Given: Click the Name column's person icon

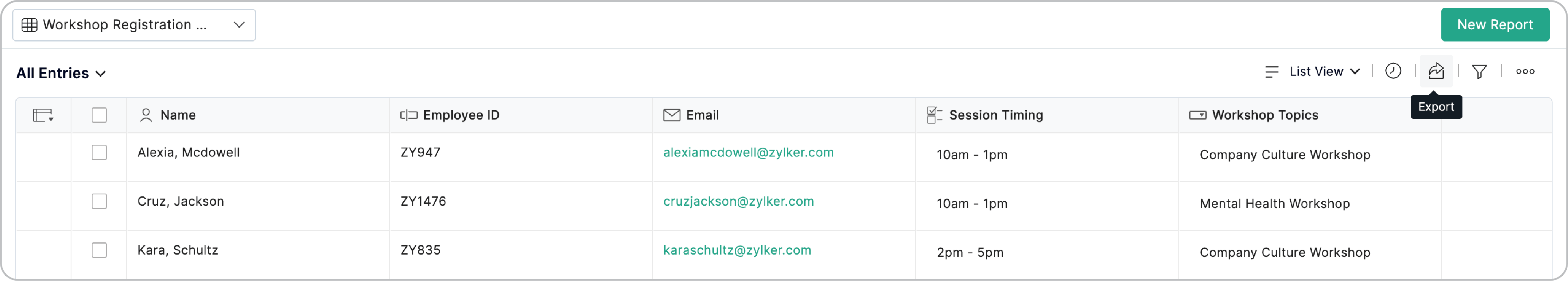Looking at the screenshot, I should (x=146, y=115).
